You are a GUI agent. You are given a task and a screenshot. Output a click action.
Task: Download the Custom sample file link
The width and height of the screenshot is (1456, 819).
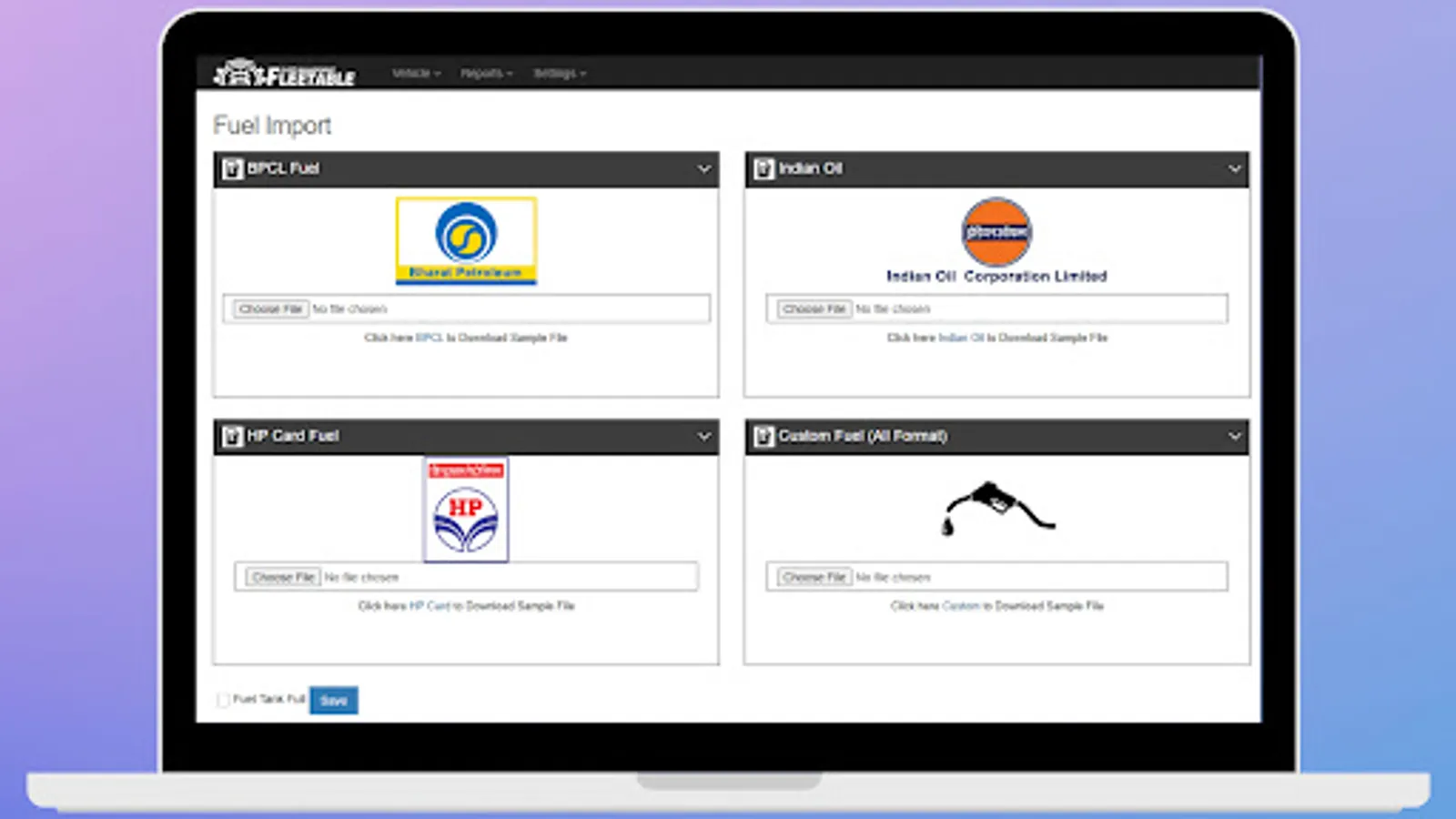(961, 606)
